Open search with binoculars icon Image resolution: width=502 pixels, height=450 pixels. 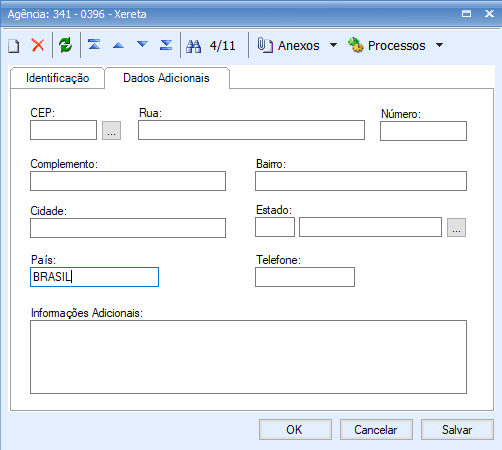pyautogui.click(x=193, y=46)
